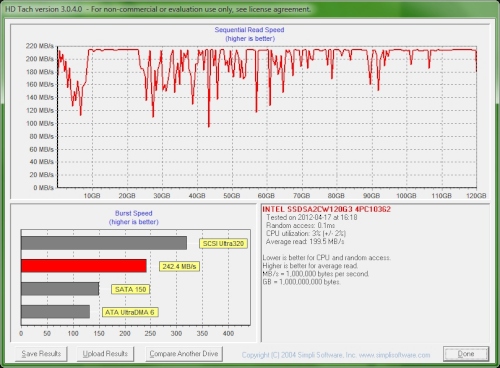Click the 242.4 MB/s yellow label
The width and height of the screenshot is (500, 368).
179,266
